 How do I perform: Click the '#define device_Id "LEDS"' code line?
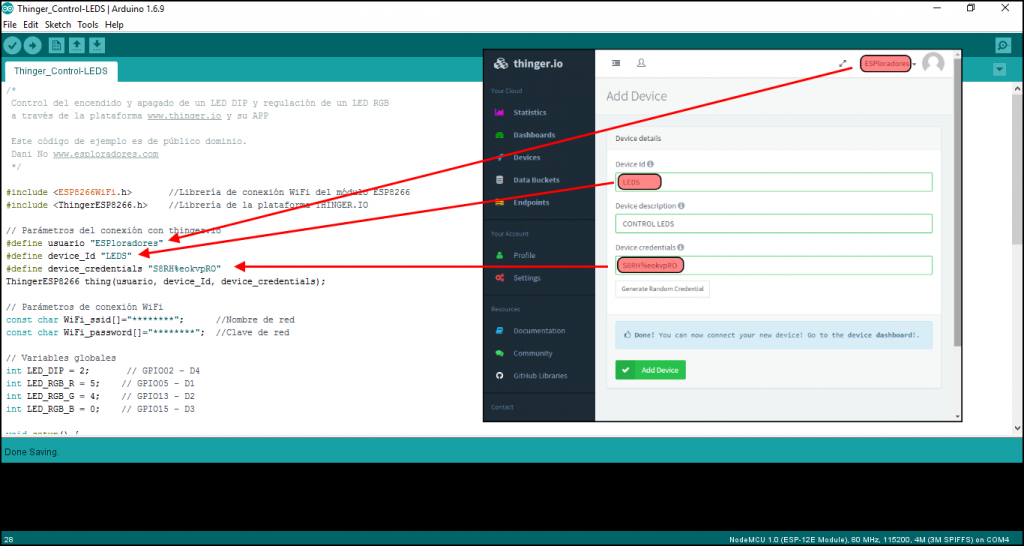pyautogui.click(x=69, y=255)
